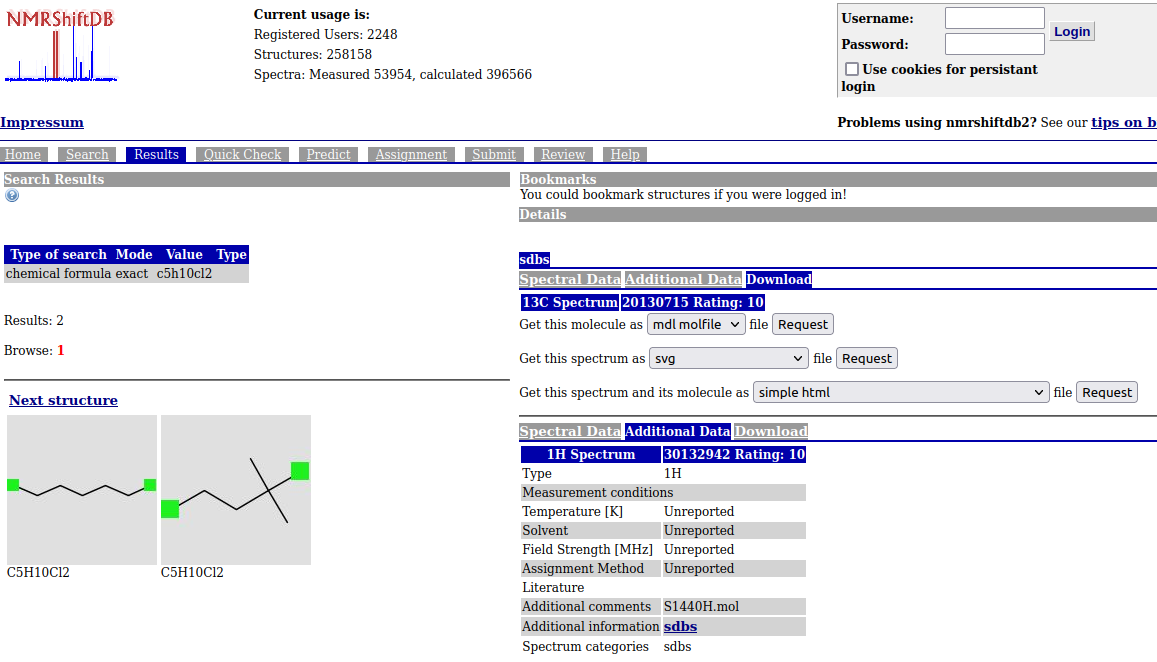This screenshot has width=1157, height=662.
Task: Open the sdbs additional information link
Action: point(680,627)
